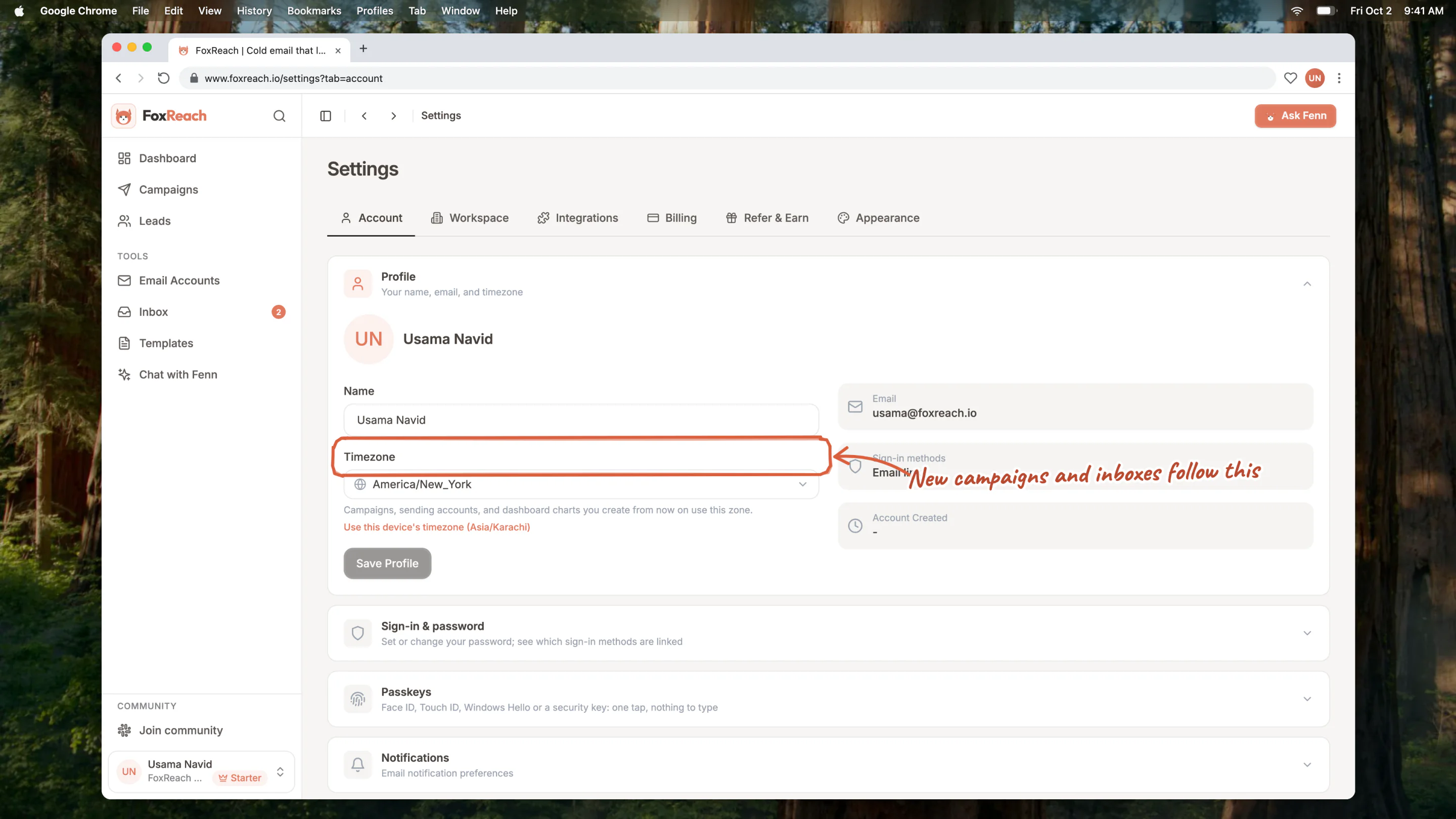This screenshot has height=819, width=1456.
Task: Open Chat with Fenn
Action: (201, 374)
